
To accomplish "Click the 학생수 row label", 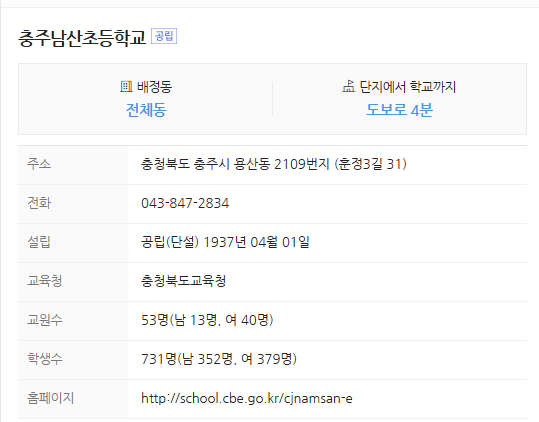I will coord(45,359).
